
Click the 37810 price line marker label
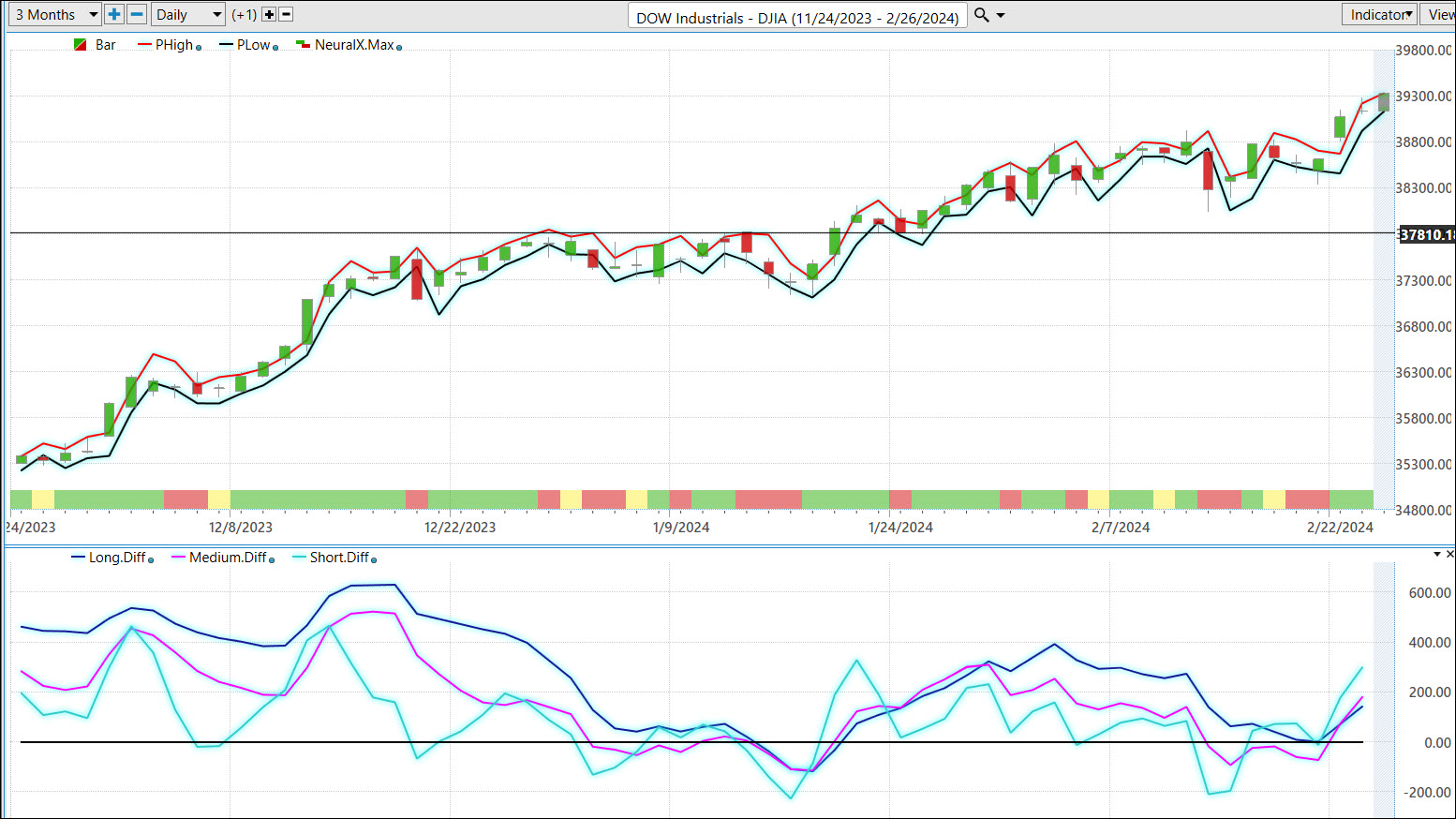pyautogui.click(x=1427, y=235)
